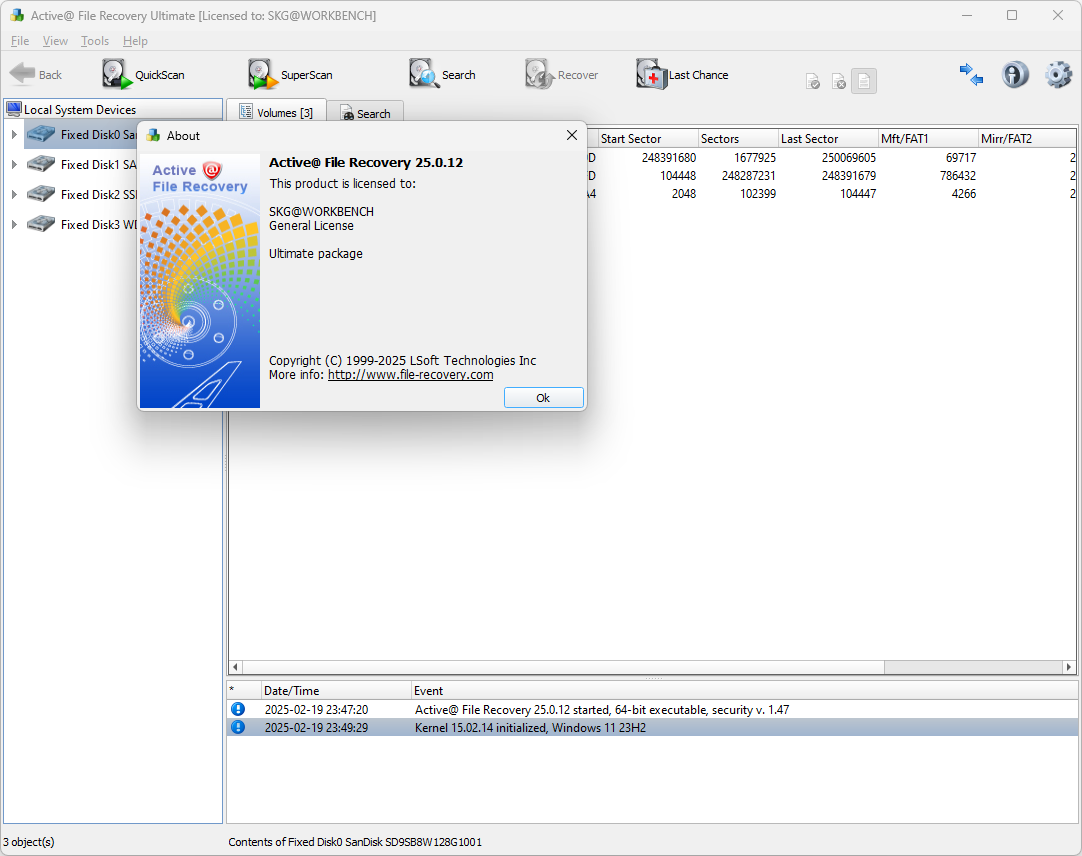Click the Active@ File Recovery banner image
This screenshot has width=1082, height=856.
(200, 281)
